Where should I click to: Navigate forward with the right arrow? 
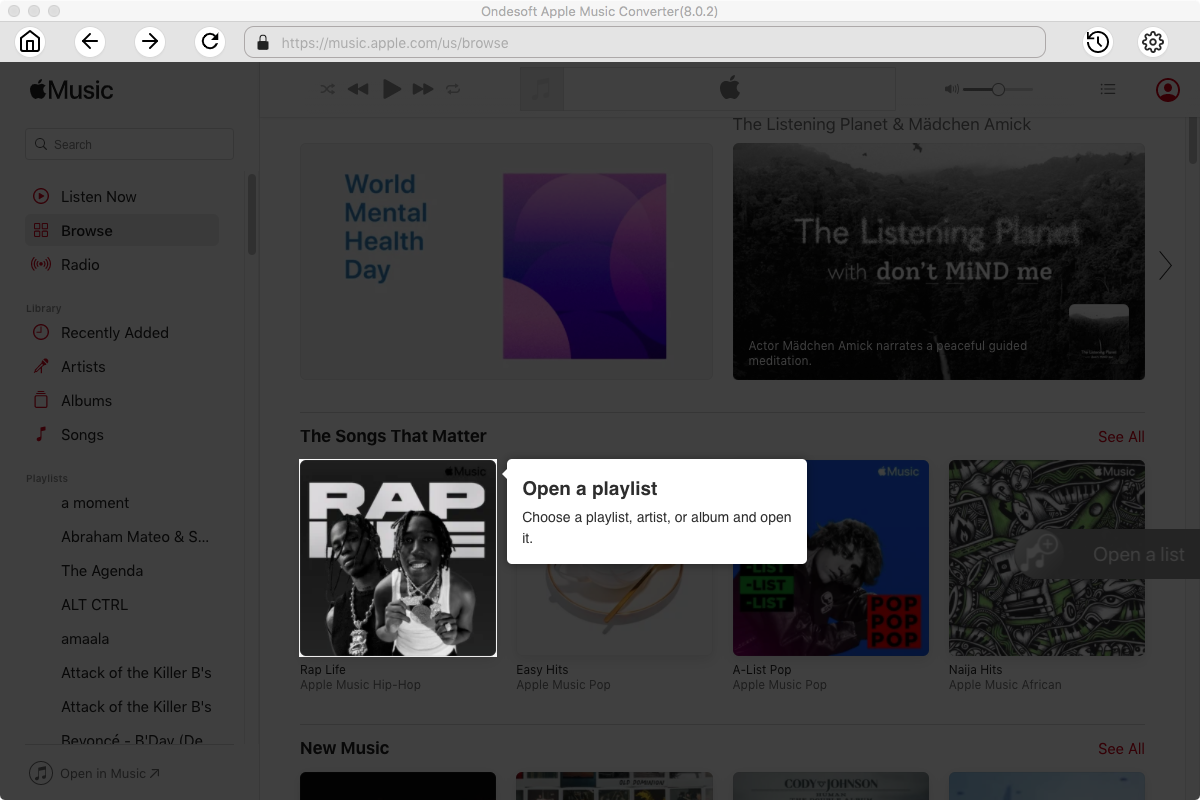click(x=150, y=42)
